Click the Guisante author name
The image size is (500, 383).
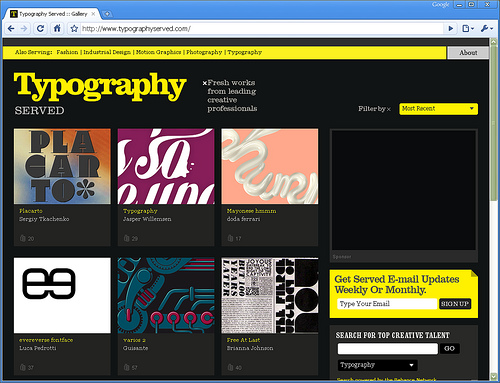coord(135,348)
